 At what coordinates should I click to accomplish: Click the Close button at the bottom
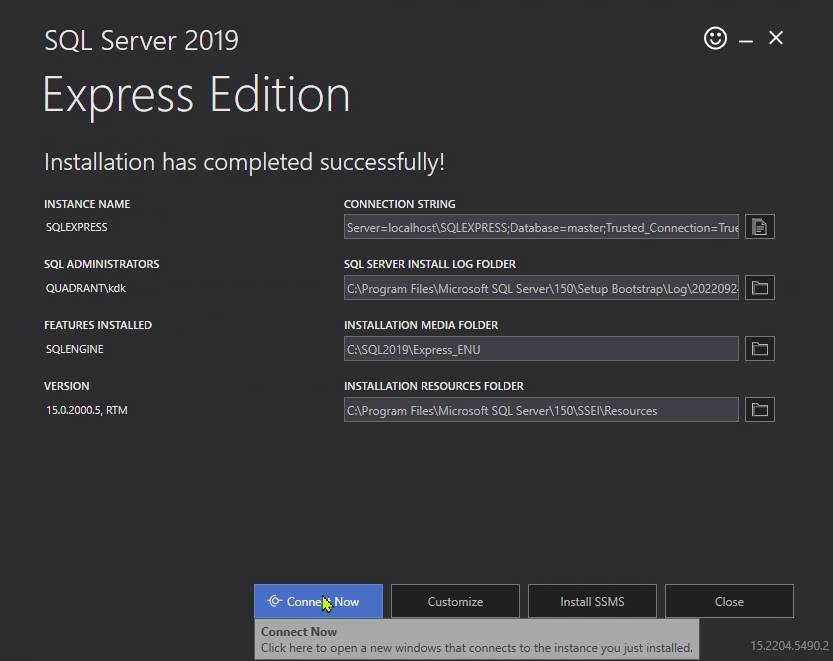729,601
